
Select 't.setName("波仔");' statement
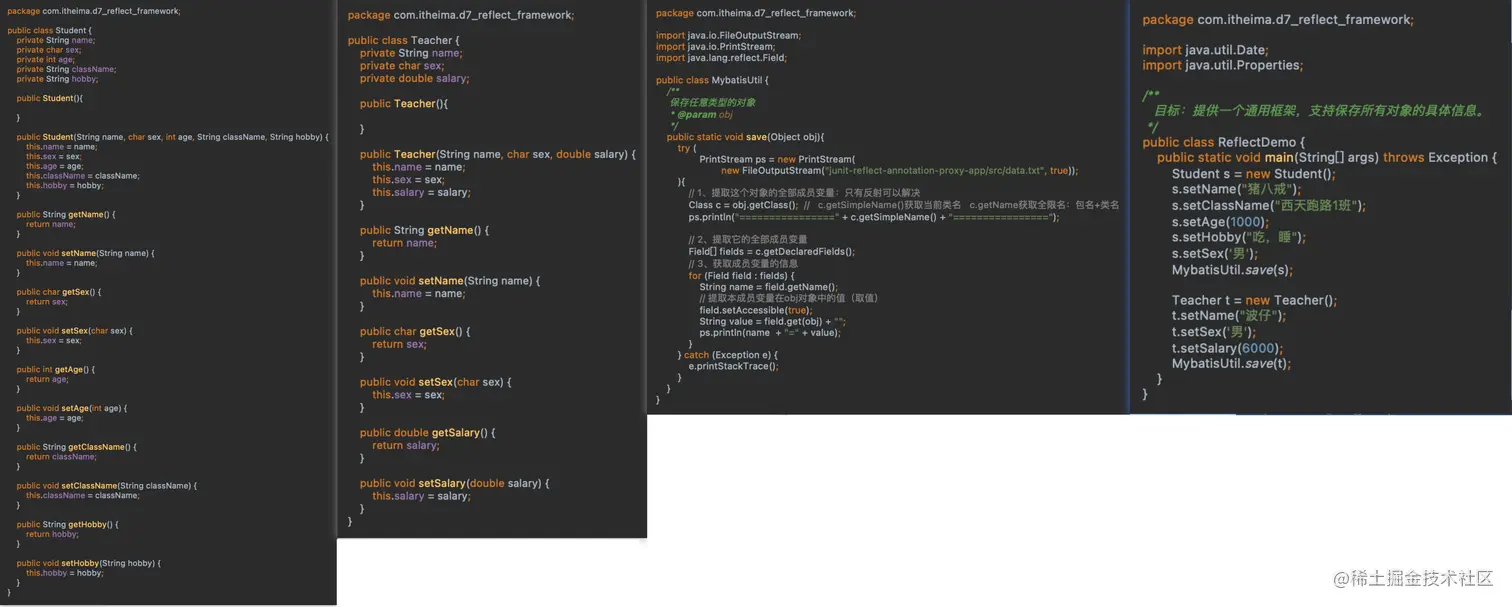pyautogui.click(x=1229, y=316)
